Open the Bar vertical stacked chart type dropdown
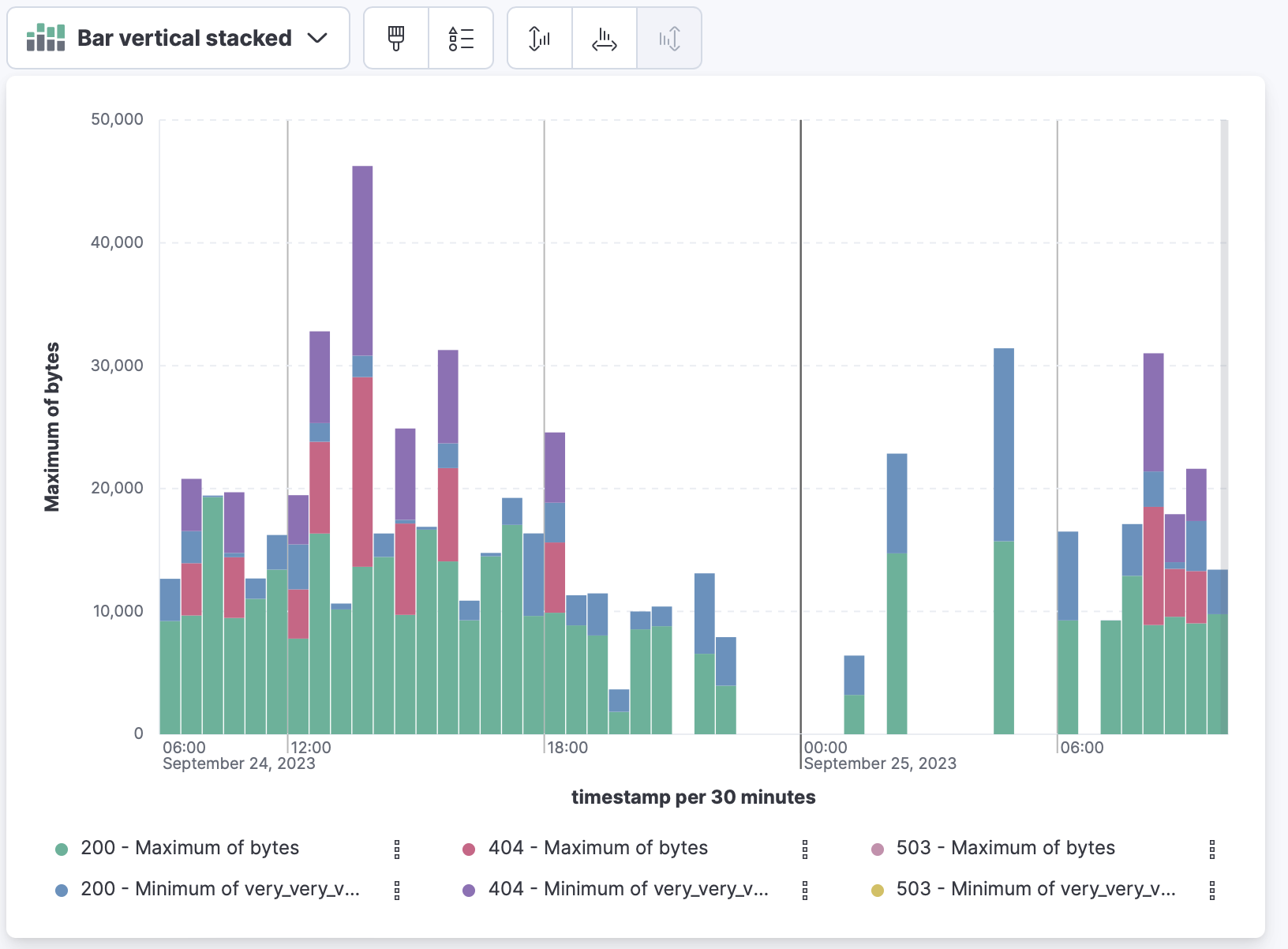1288x949 pixels. pos(178,37)
